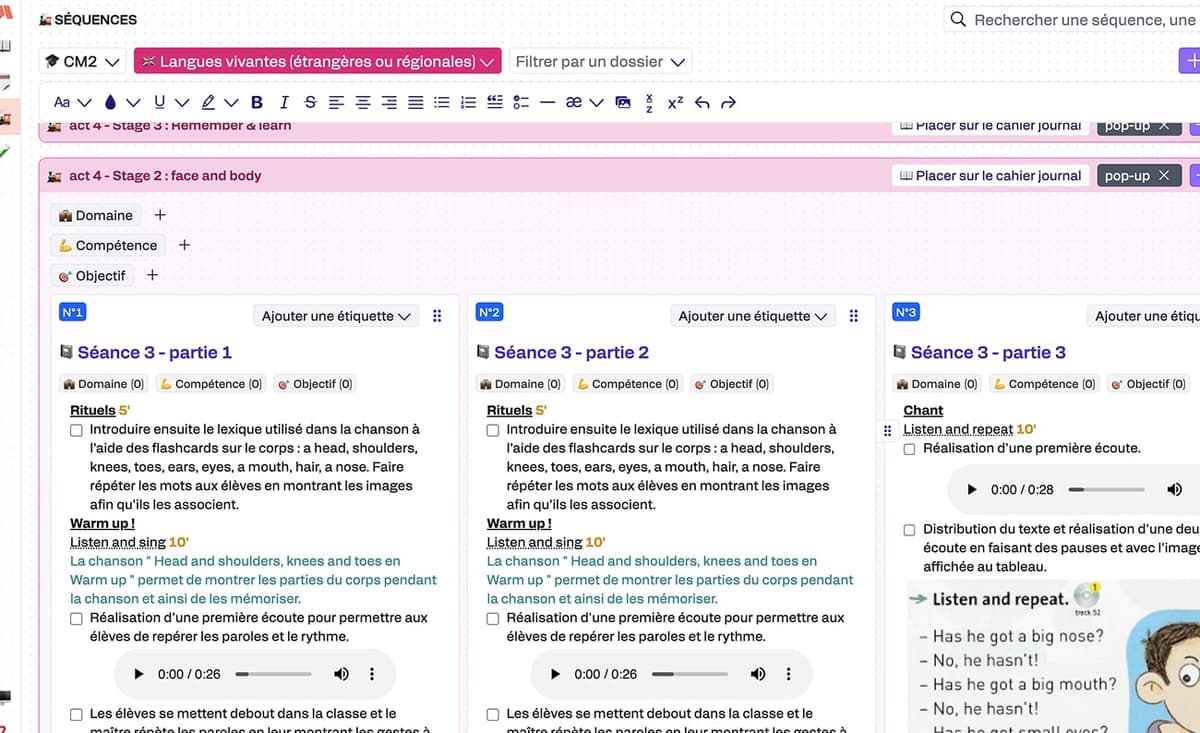Expand the 'Filtrer par un dossier' dropdown
Image resolution: width=1200 pixels, height=733 pixels.
600,62
